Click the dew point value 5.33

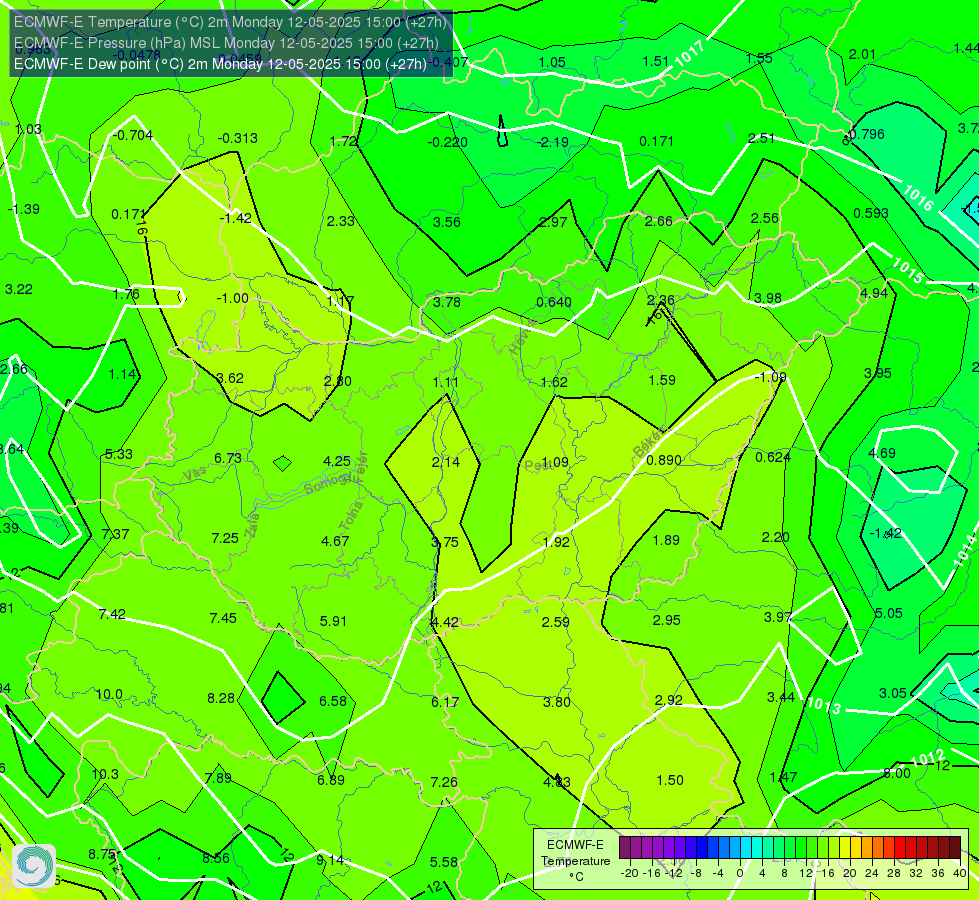pos(119,454)
